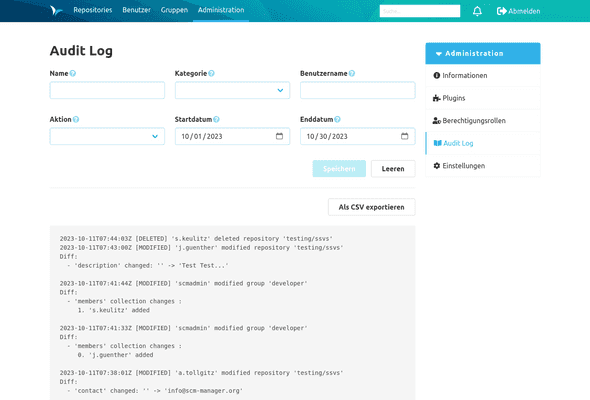The height and width of the screenshot is (400, 590).
Task: Click Als CSV exportieren button
Action: coord(371,207)
